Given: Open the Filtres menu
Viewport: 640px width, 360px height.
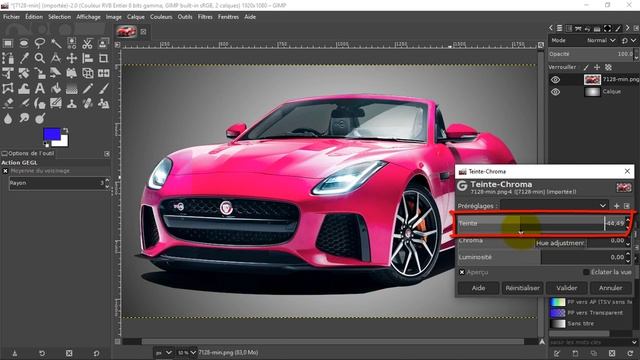Looking at the screenshot, I should 205,17.
